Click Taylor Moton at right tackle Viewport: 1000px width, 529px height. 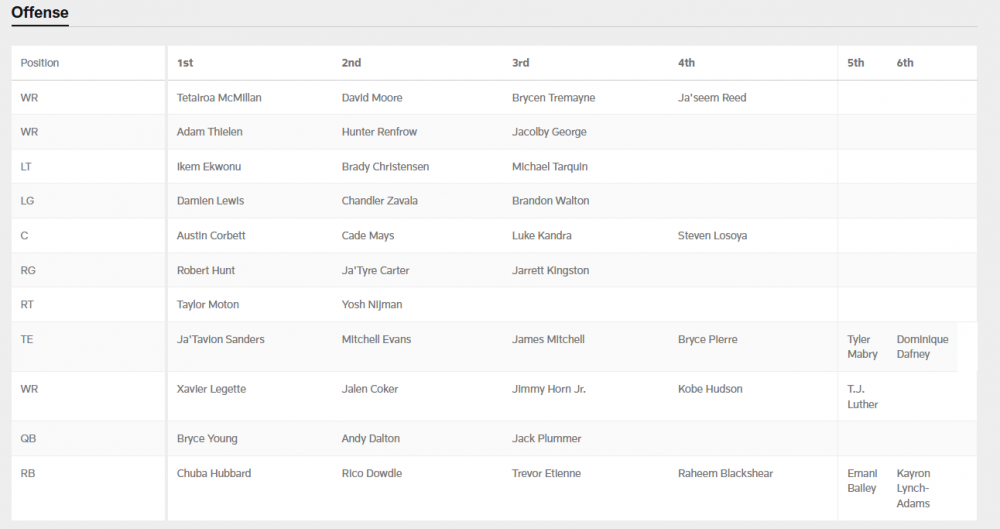tap(208, 304)
